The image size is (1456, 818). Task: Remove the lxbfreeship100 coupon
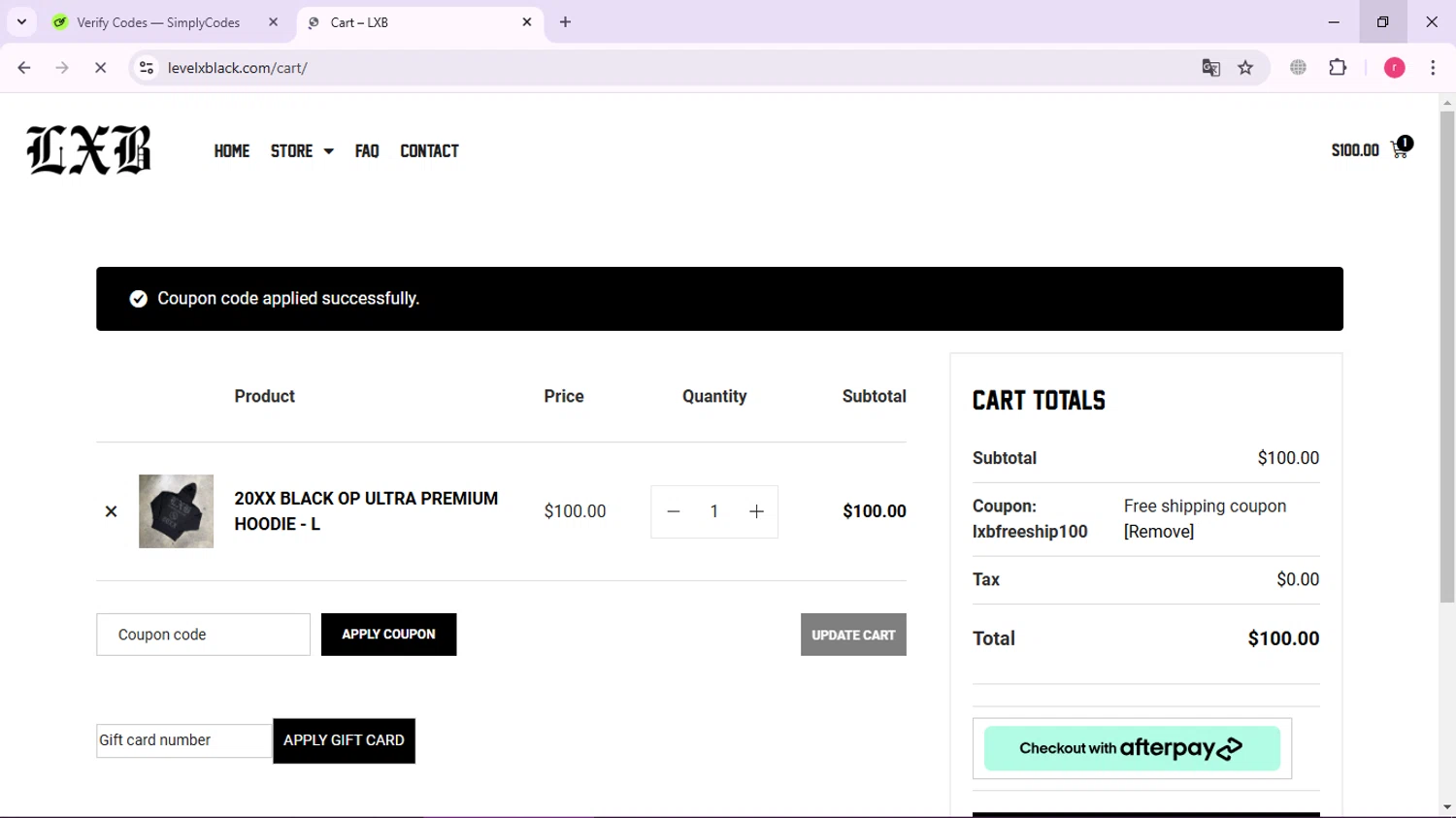click(x=1159, y=532)
